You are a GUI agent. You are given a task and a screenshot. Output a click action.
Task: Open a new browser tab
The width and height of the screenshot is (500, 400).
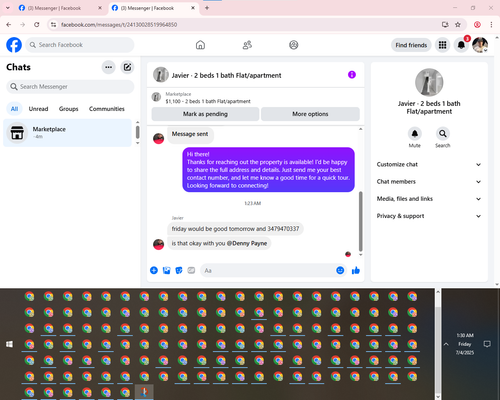tap(207, 8)
